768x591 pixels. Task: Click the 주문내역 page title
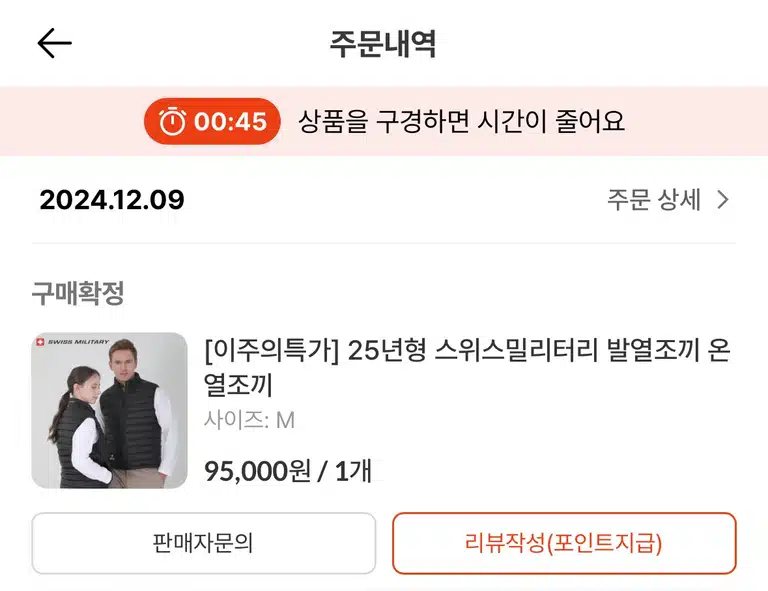pos(383,44)
